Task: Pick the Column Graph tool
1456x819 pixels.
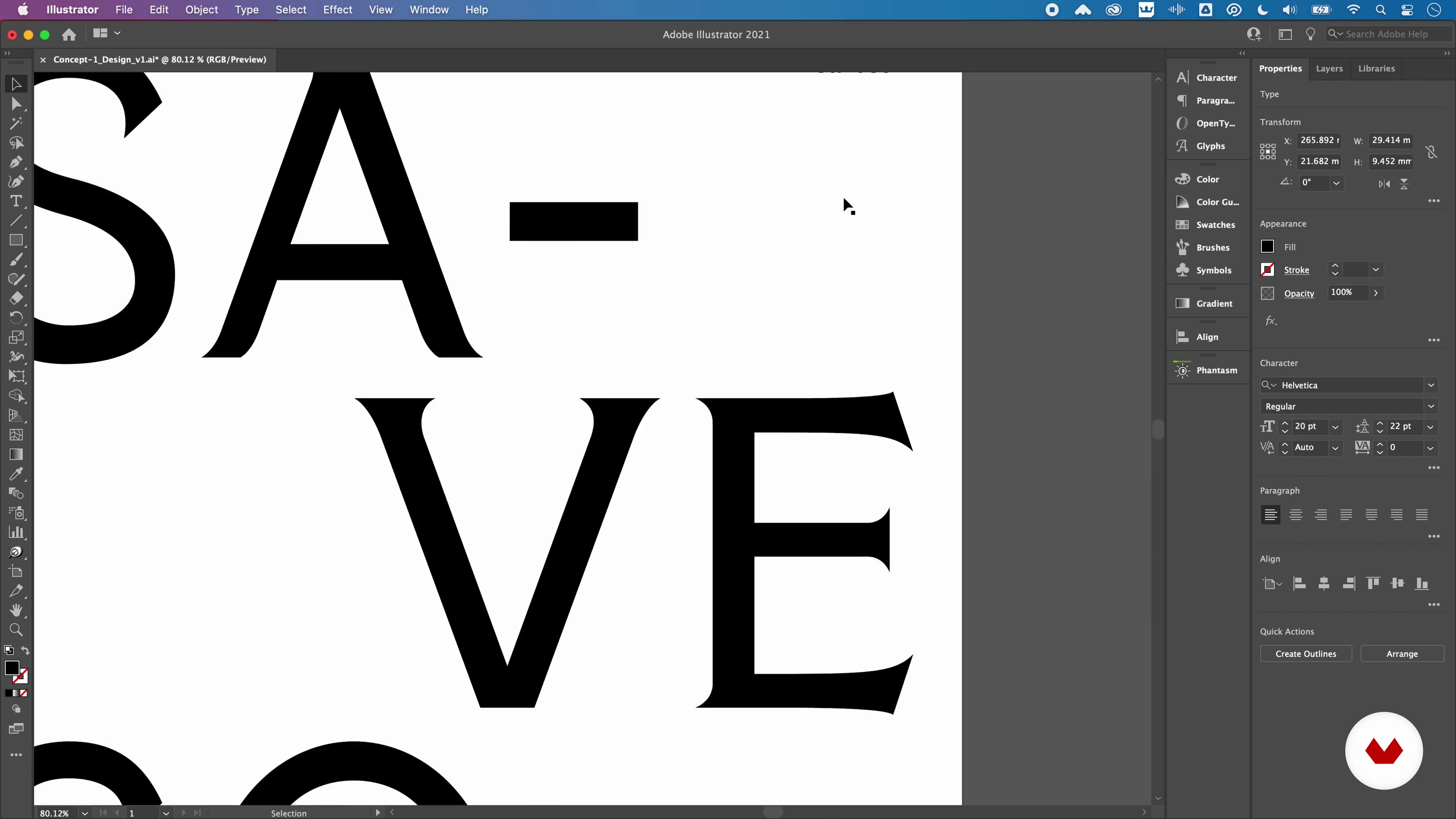Action: click(16, 532)
